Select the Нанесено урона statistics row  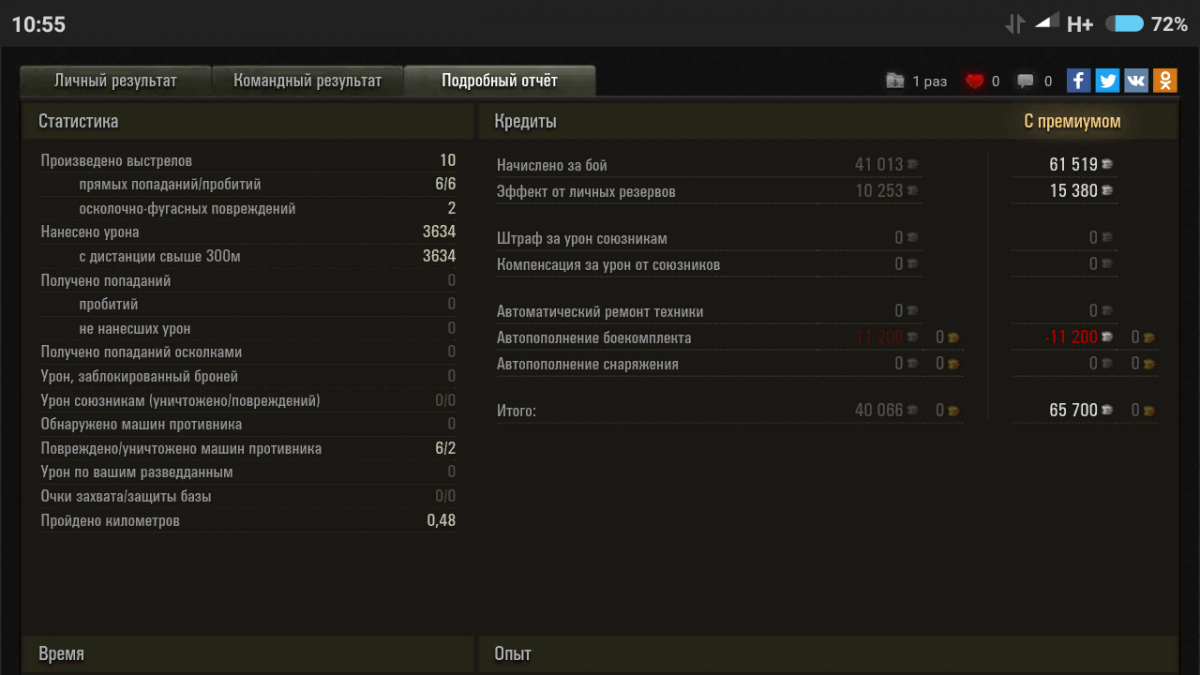coord(248,232)
